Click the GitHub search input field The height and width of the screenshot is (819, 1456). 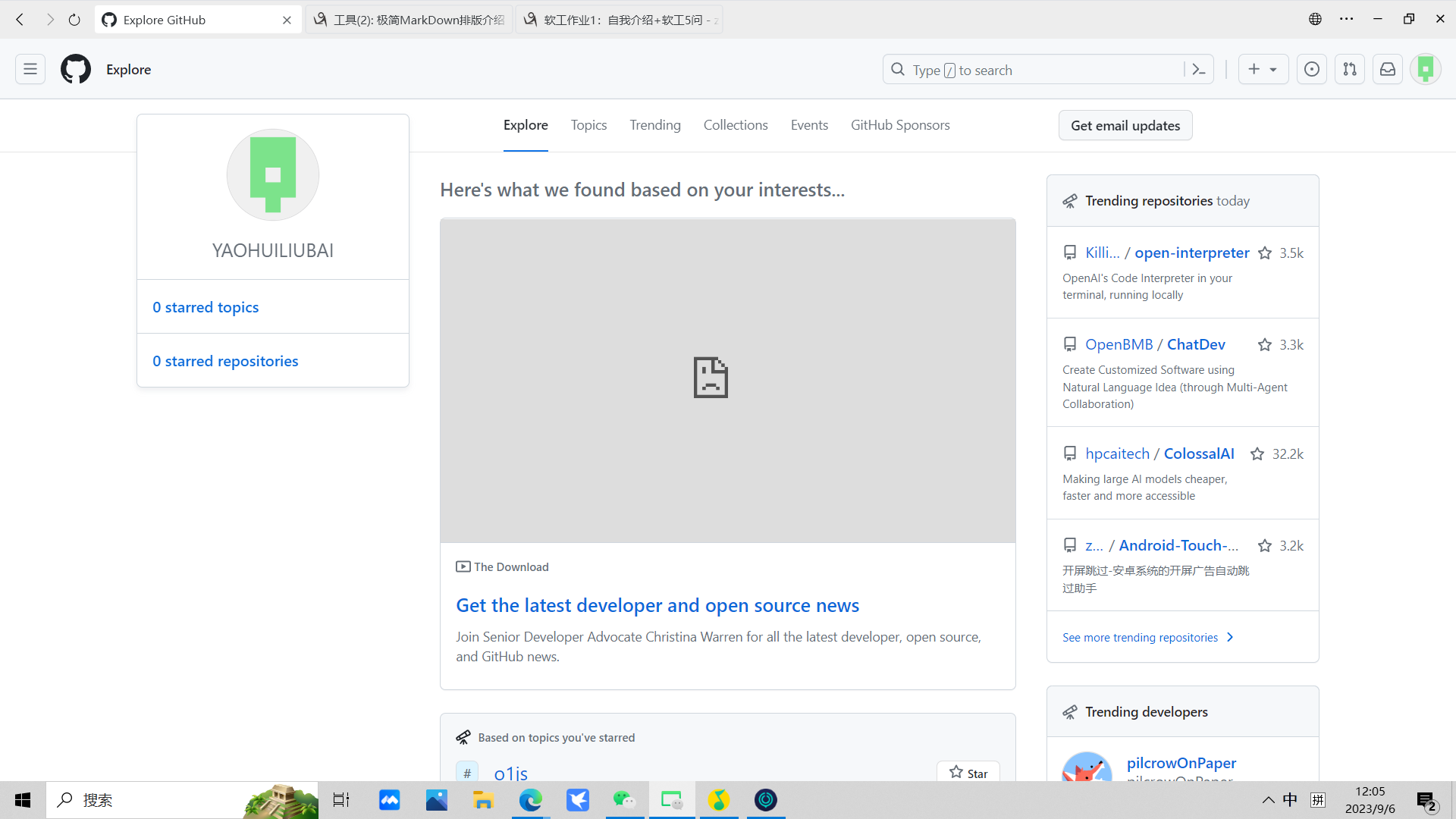pos(1039,70)
